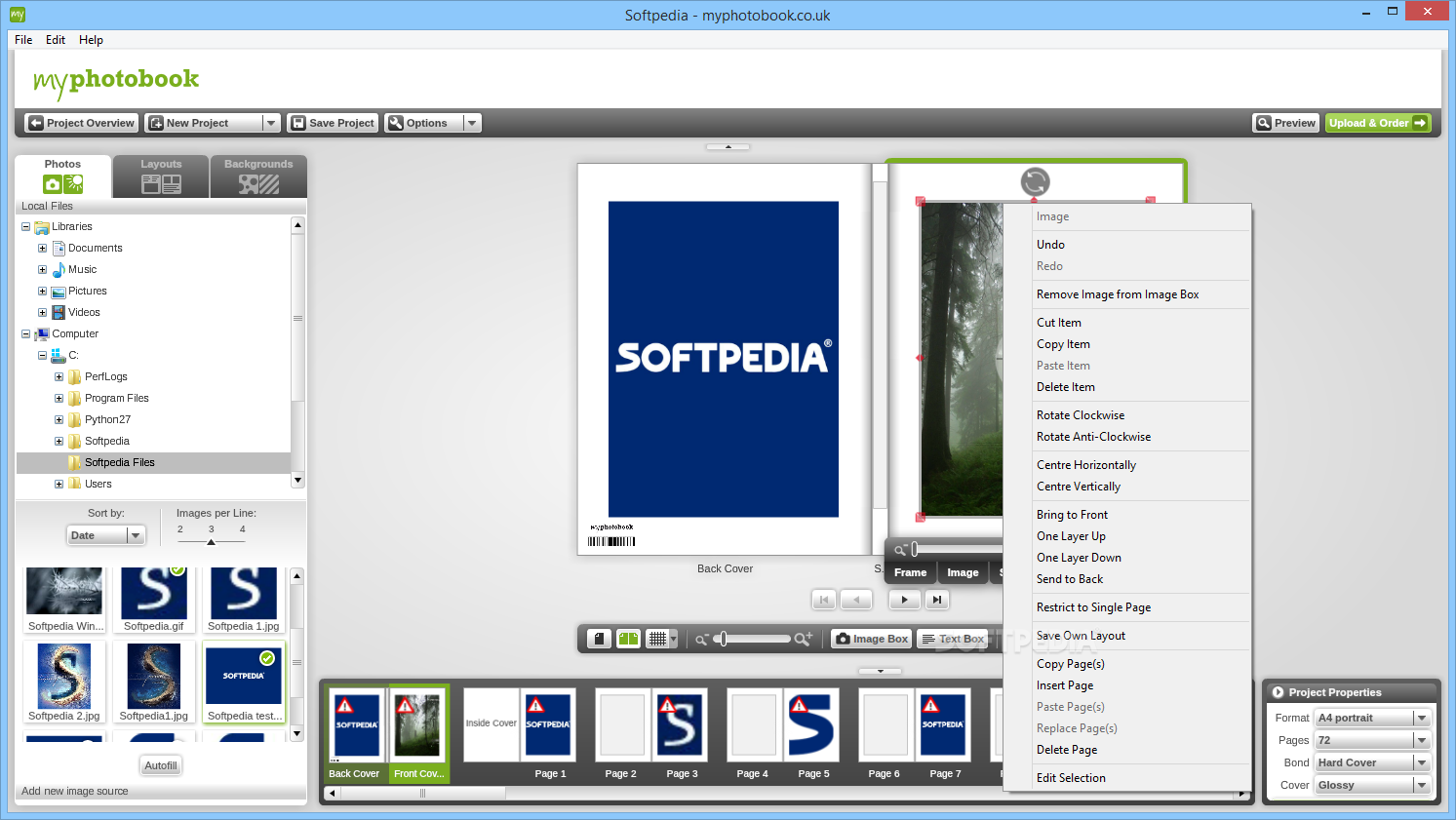
Task: Click the Computer icon in tree
Action: click(42, 334)
